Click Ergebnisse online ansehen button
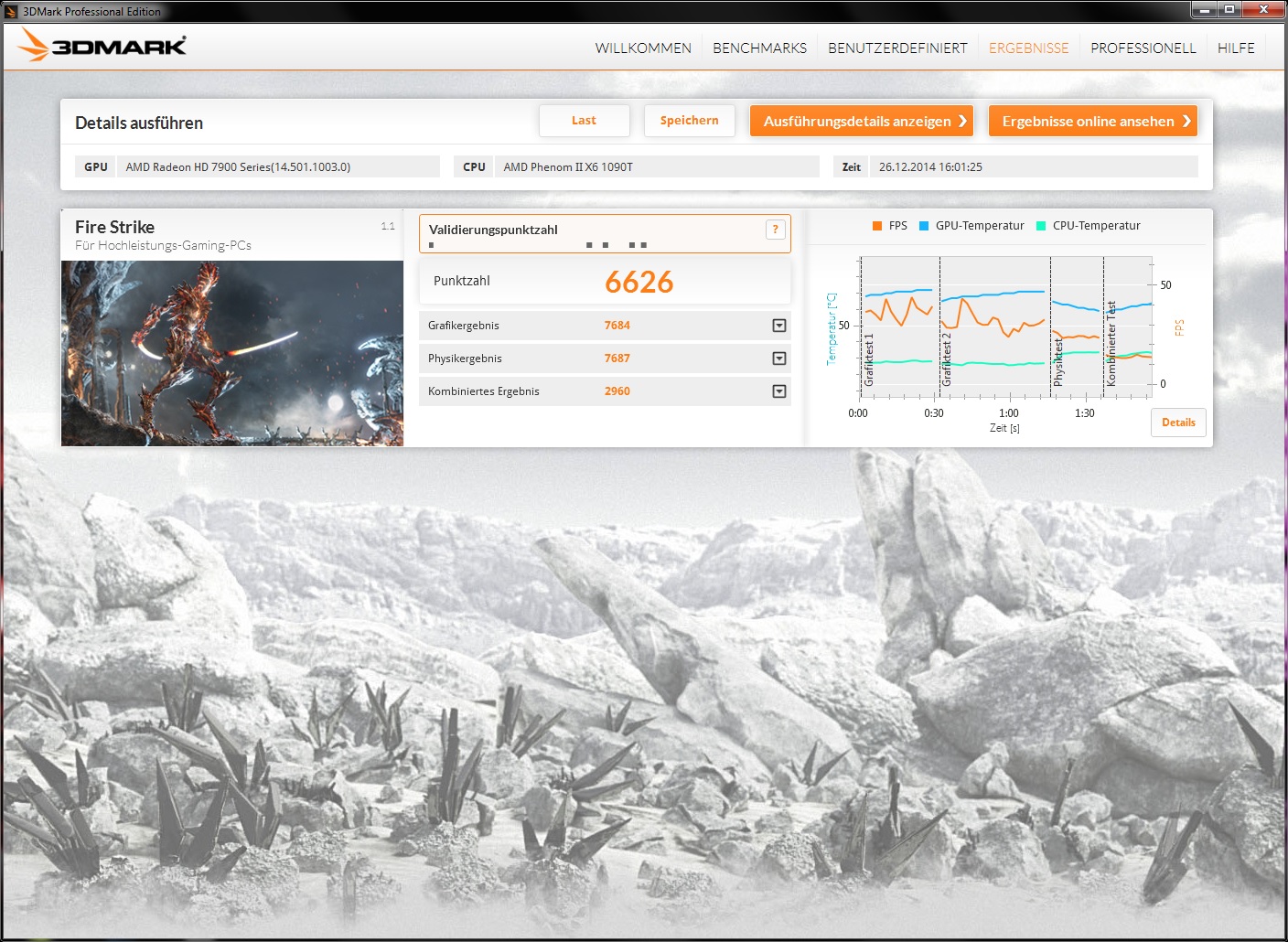This screenshot has width=1288, height=942. pos(1093,121)
